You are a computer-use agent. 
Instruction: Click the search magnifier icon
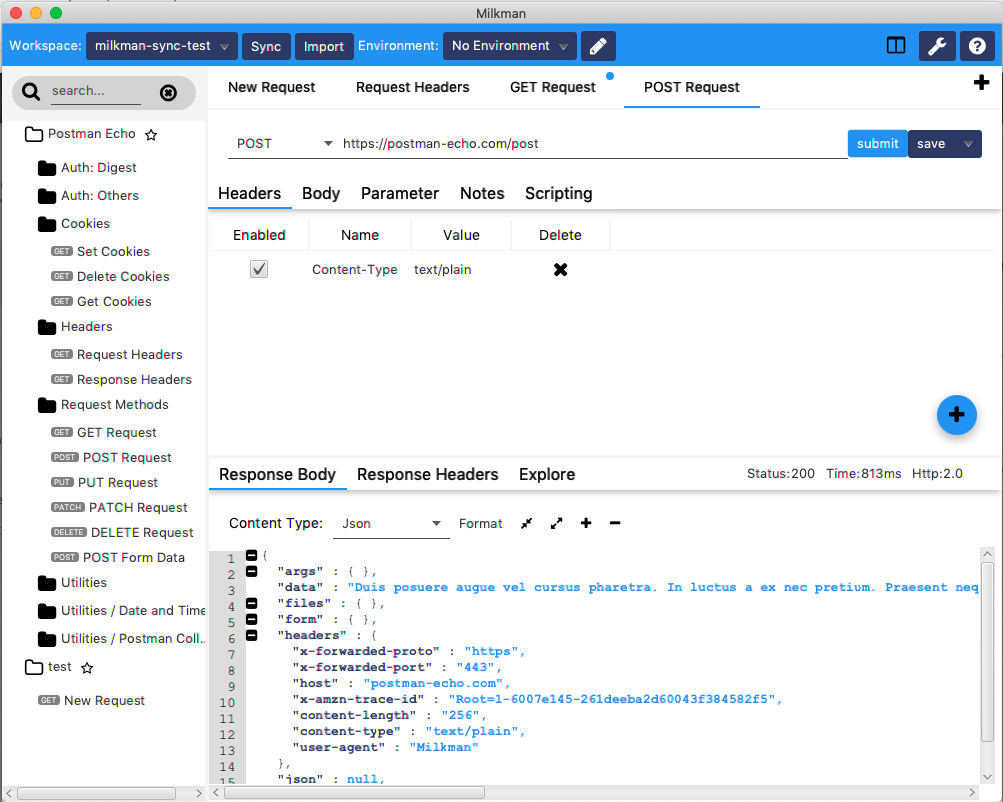click(x=31, y=91)
